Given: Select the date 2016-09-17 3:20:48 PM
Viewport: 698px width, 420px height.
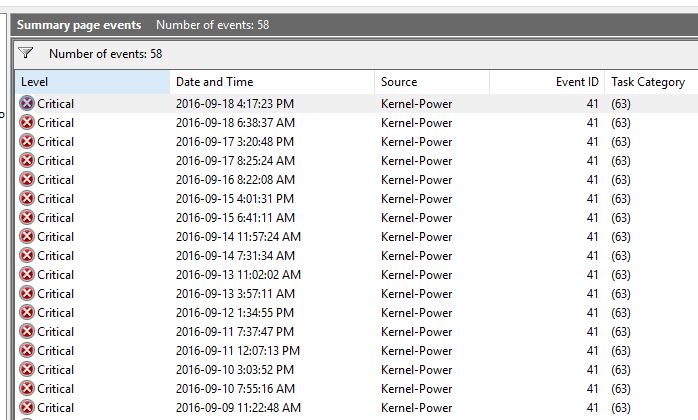Looking at the screenshot, I should [235, 142].
